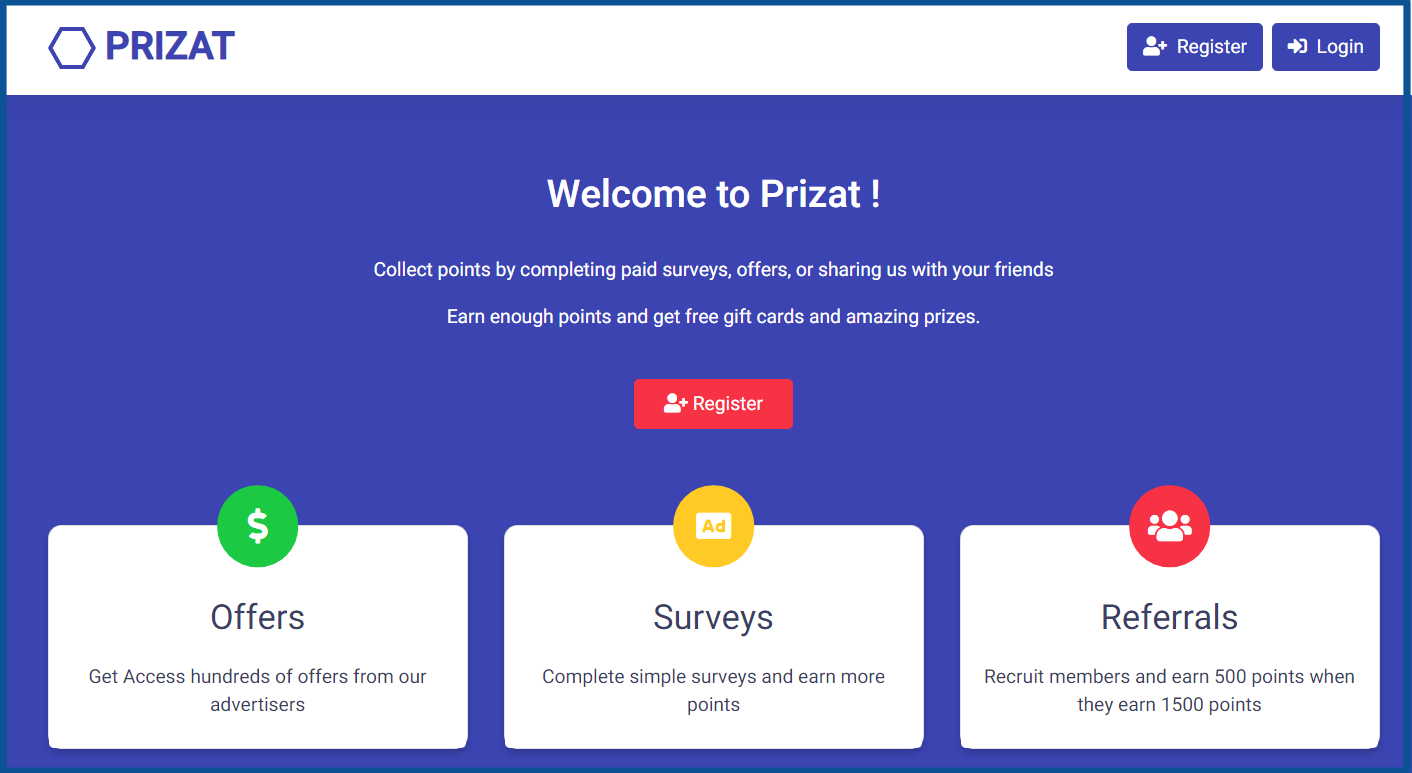1412x773 pixels.
Task: Select the Referrals card heading
Action: (1170, 617)
